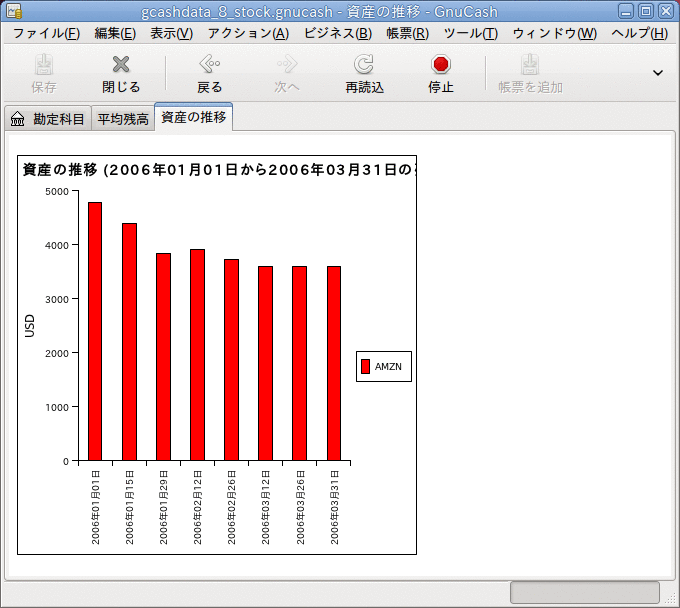
Task: Click the GnuCash window menu icon in title bar
Action: tap(14, 11)
